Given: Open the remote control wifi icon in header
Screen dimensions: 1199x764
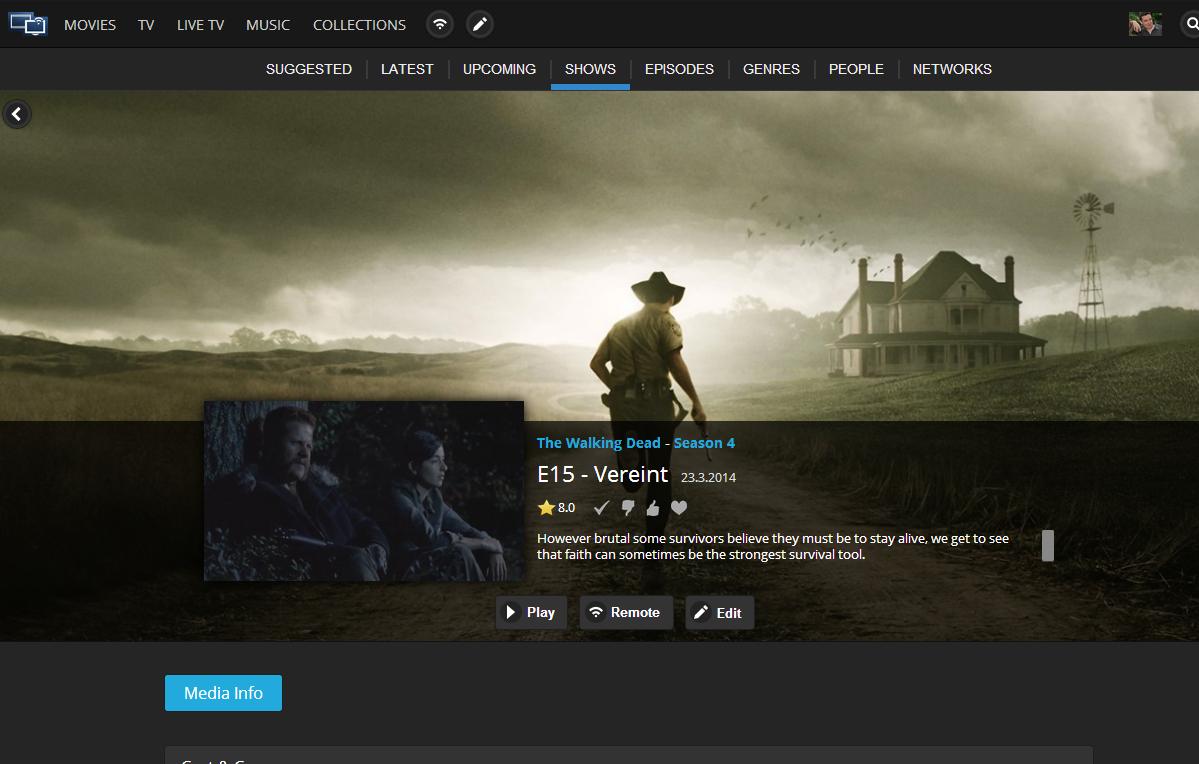Looking at the screenshot, I should click(x=440, y=24).
